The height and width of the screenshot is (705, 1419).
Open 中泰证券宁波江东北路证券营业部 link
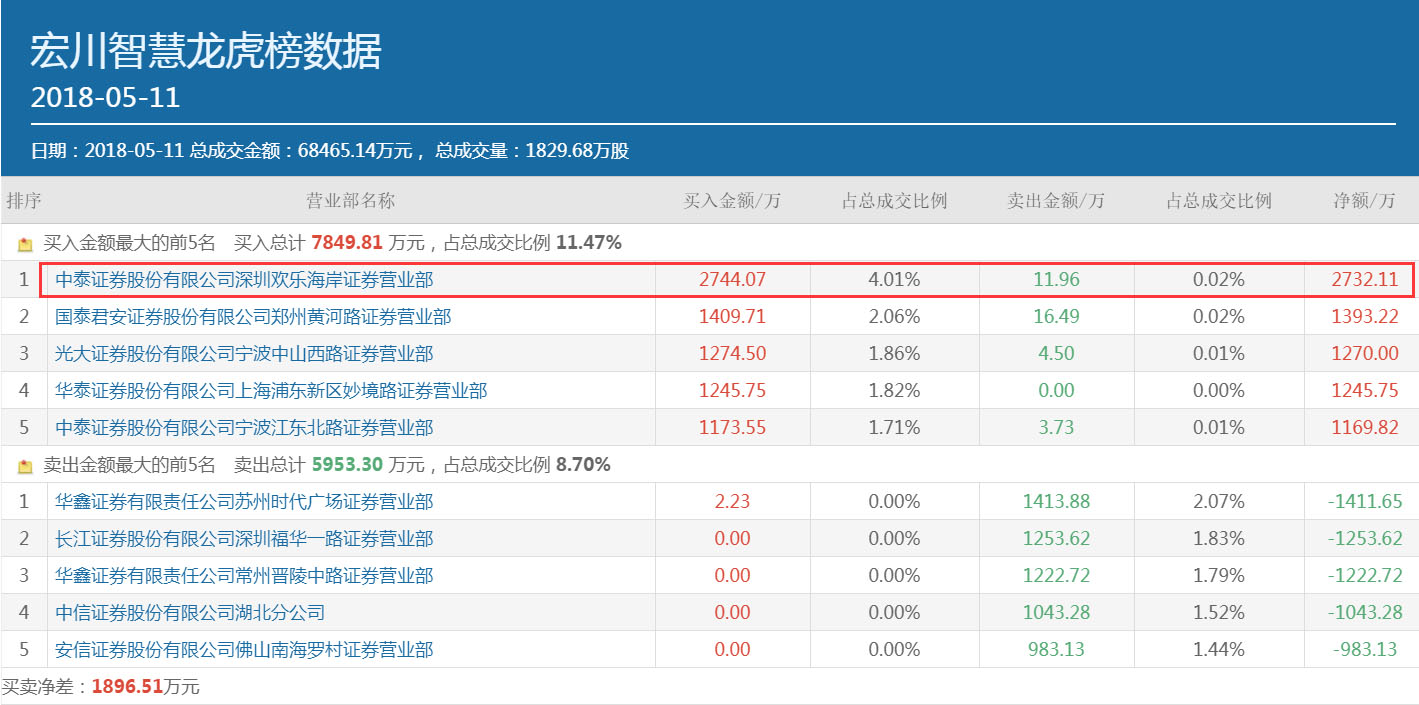(x=244, y=428)
